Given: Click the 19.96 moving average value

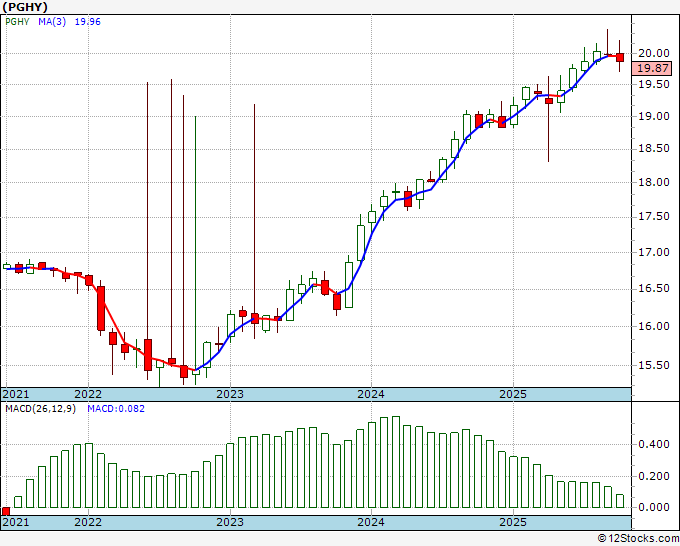Looking at the screenshot, I should 88,22.
